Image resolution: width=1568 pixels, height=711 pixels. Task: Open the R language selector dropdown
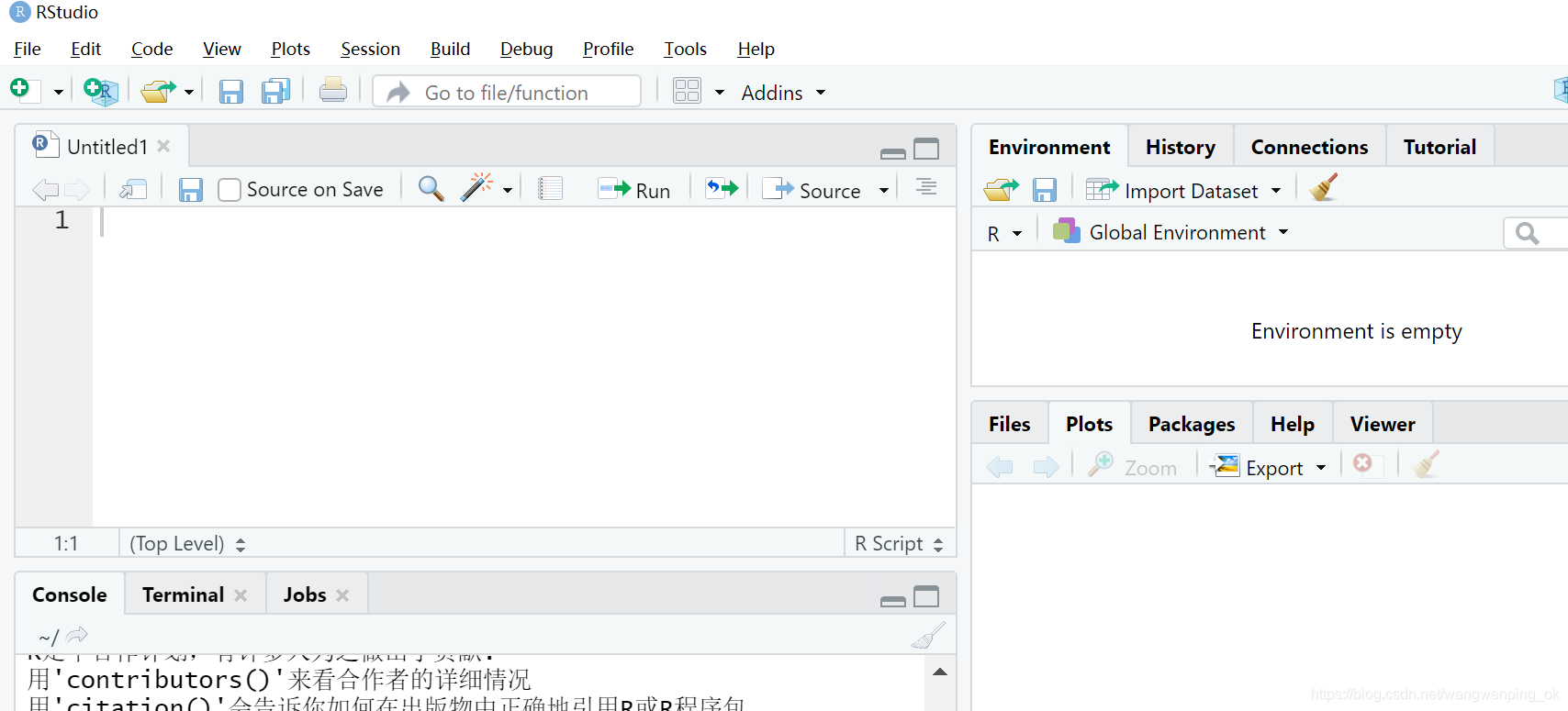point(1004,234)
